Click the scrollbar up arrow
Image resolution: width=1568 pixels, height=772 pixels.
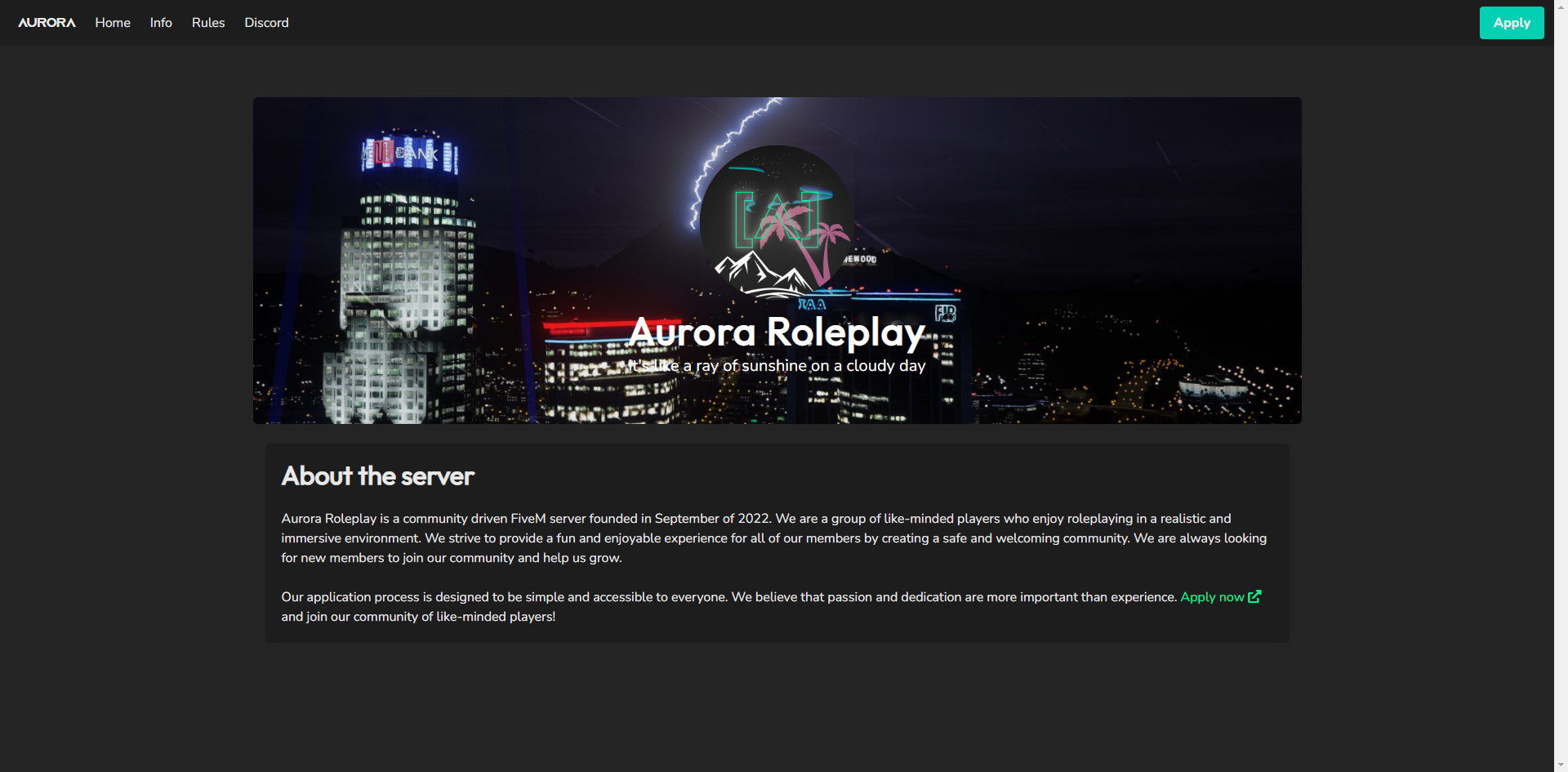click(1561, 6)
